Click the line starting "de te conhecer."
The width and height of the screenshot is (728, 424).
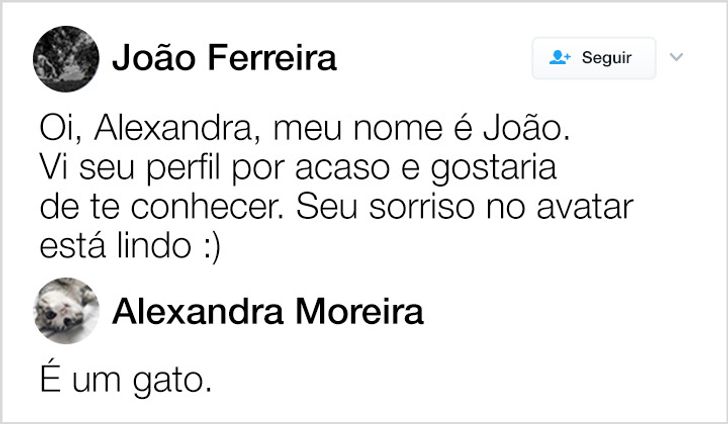[x=337, y=207]
